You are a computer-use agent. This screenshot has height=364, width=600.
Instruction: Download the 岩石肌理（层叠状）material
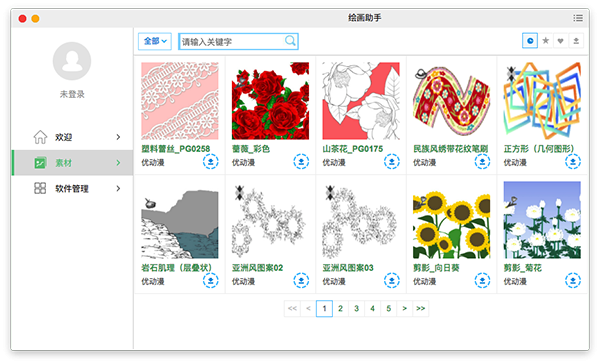coord(210,281)
